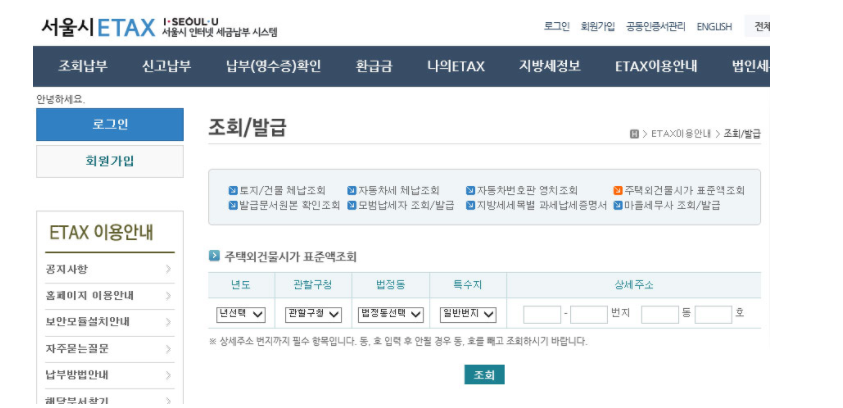This screenshot has width=843, height=408.
Task: Open the 관할구청 district dropdown
Action: (313, 314)
